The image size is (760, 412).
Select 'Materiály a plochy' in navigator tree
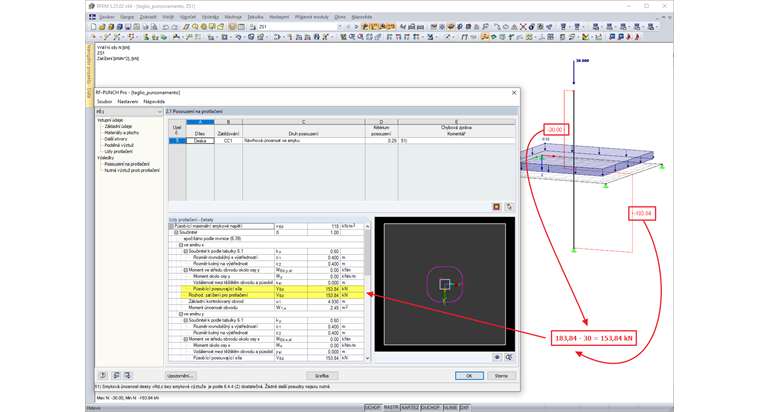122,133
